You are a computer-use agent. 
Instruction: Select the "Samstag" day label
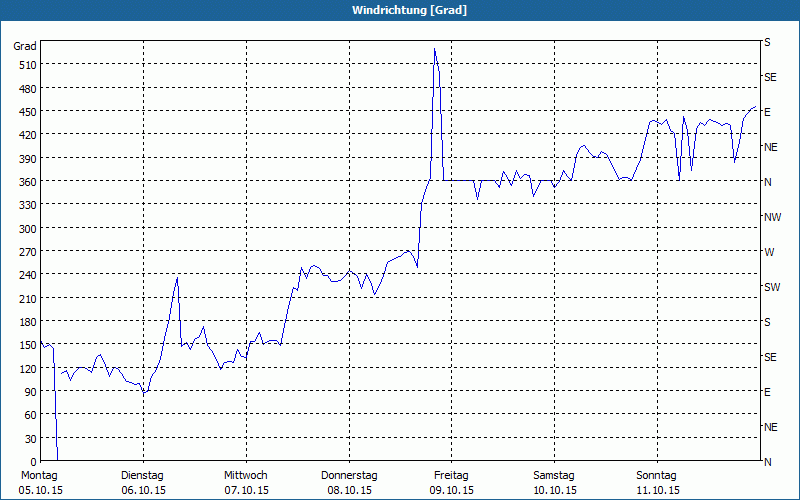tap(554, 476)
